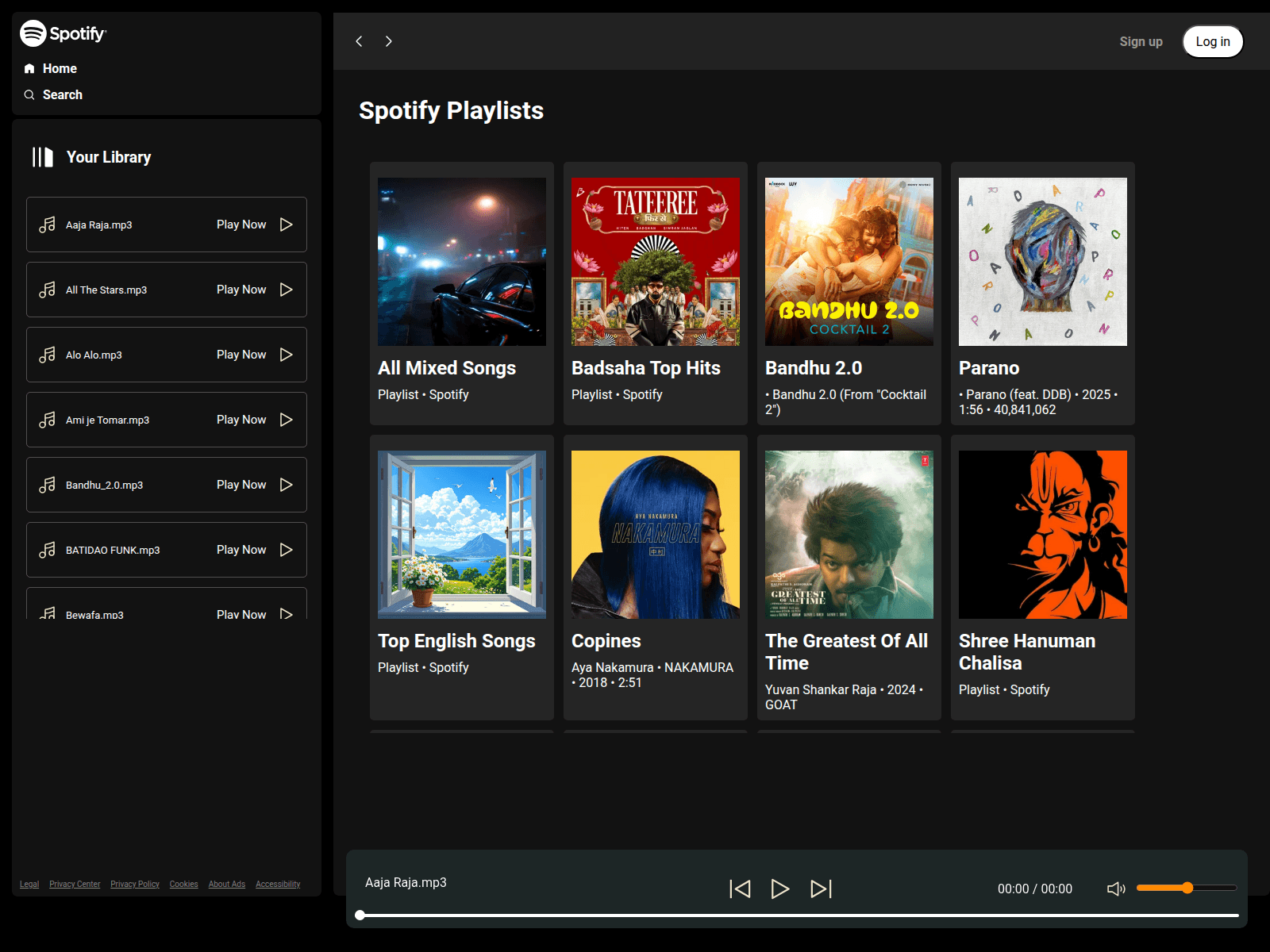Open Copines Nakamura cover art
Viewport: 1270px width, 952px height.
coord(656,535)
